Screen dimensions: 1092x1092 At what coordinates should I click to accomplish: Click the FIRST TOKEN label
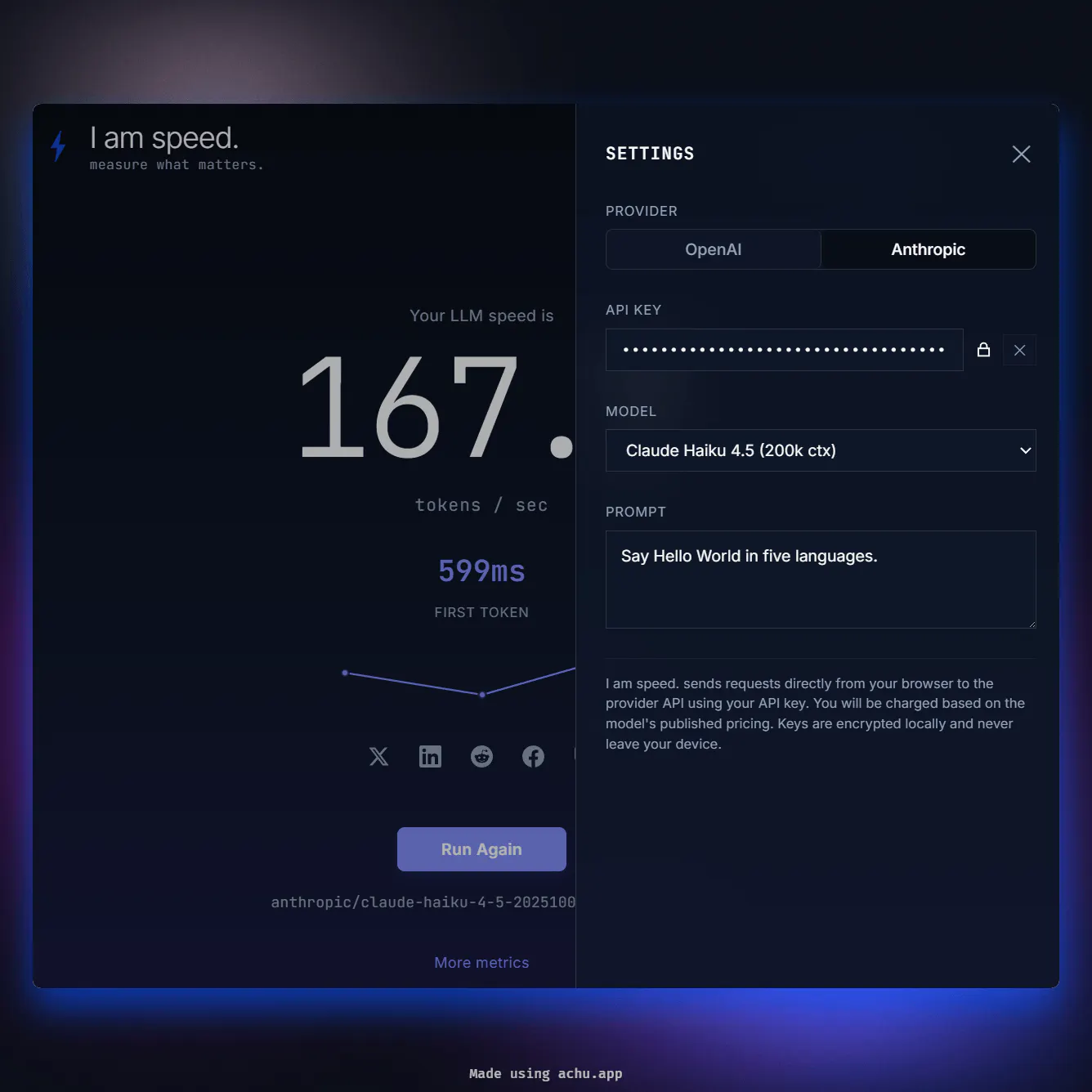pyautogui.click(x=481, y=612)
